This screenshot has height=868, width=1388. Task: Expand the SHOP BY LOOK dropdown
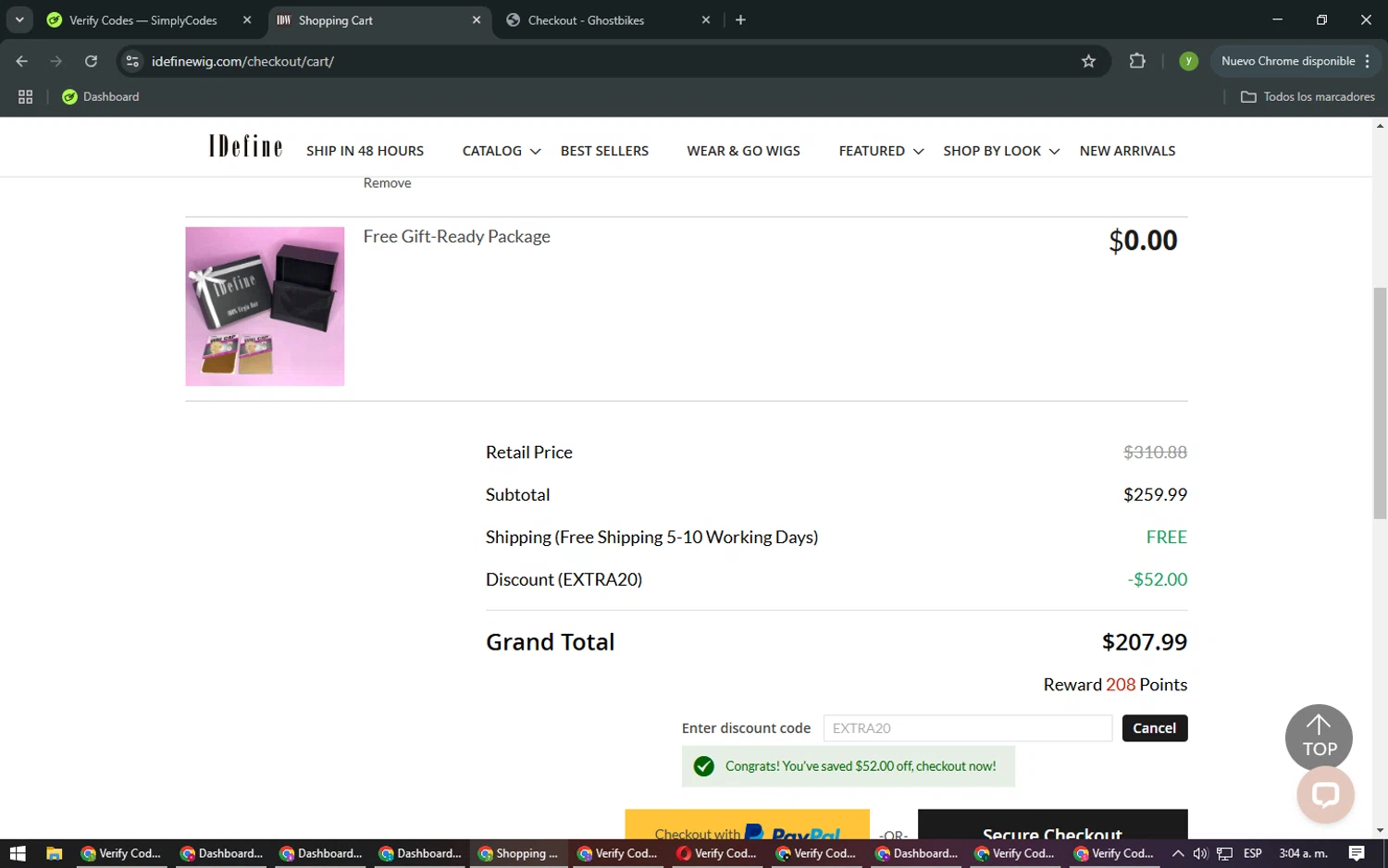point(1001,151)
